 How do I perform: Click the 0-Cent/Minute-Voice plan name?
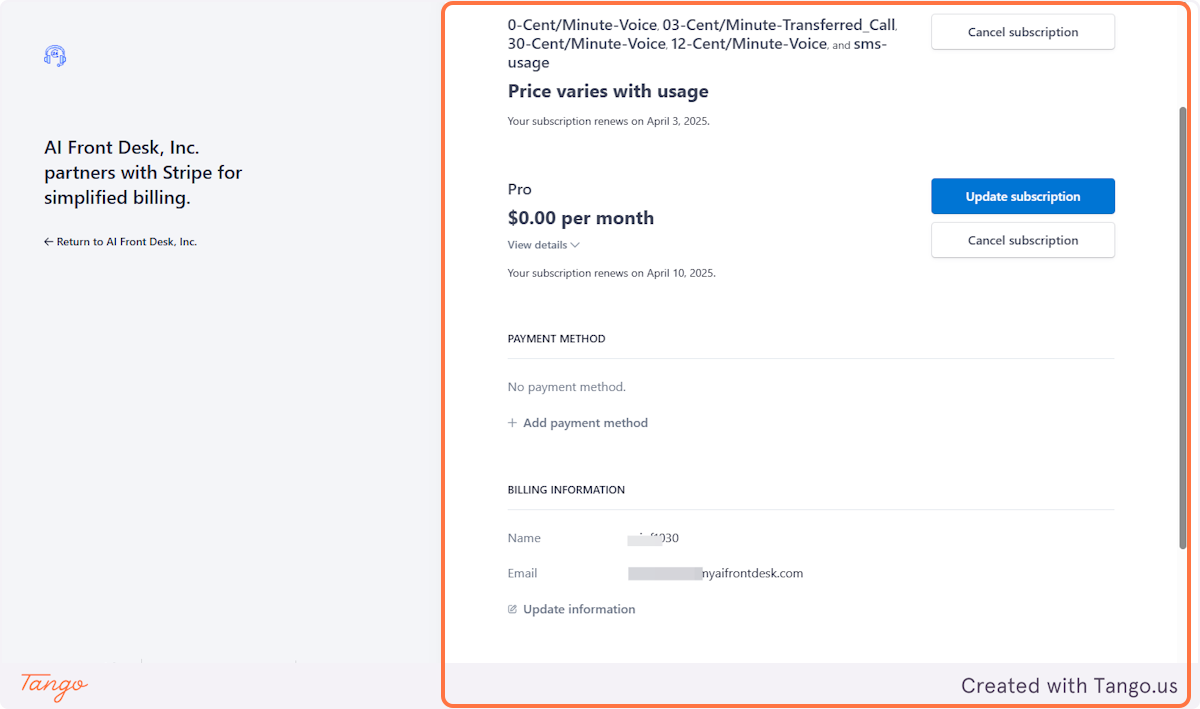[582, 24]
